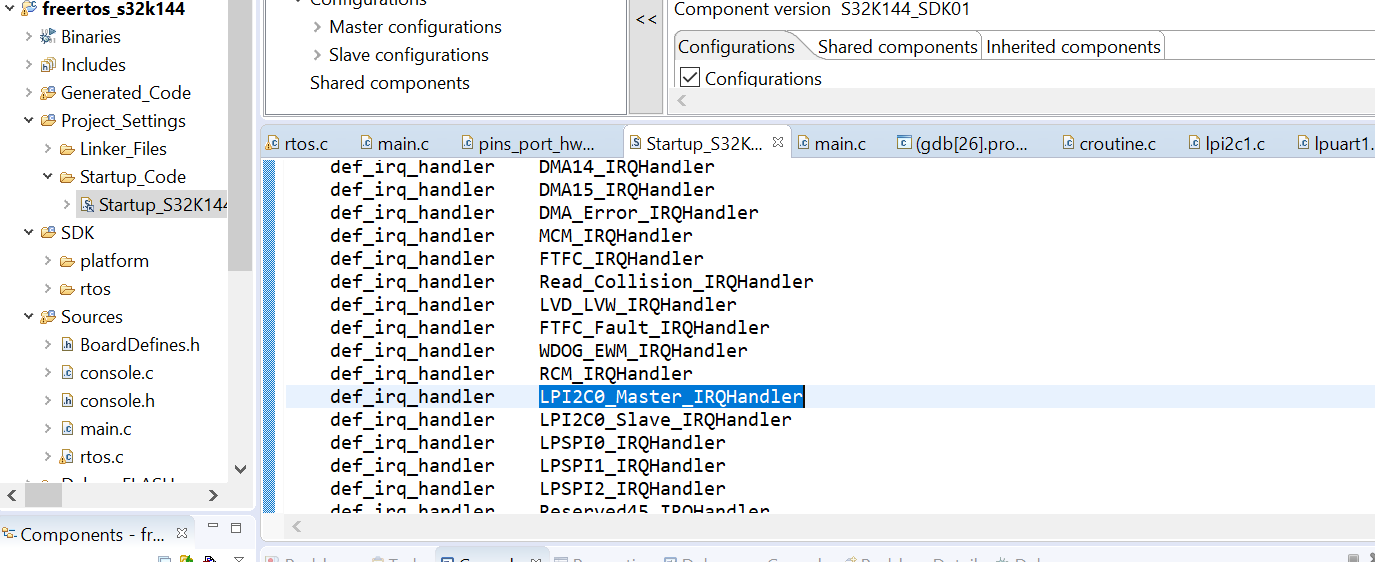Expand the Generated_Code folder arrow

point(28,93)
